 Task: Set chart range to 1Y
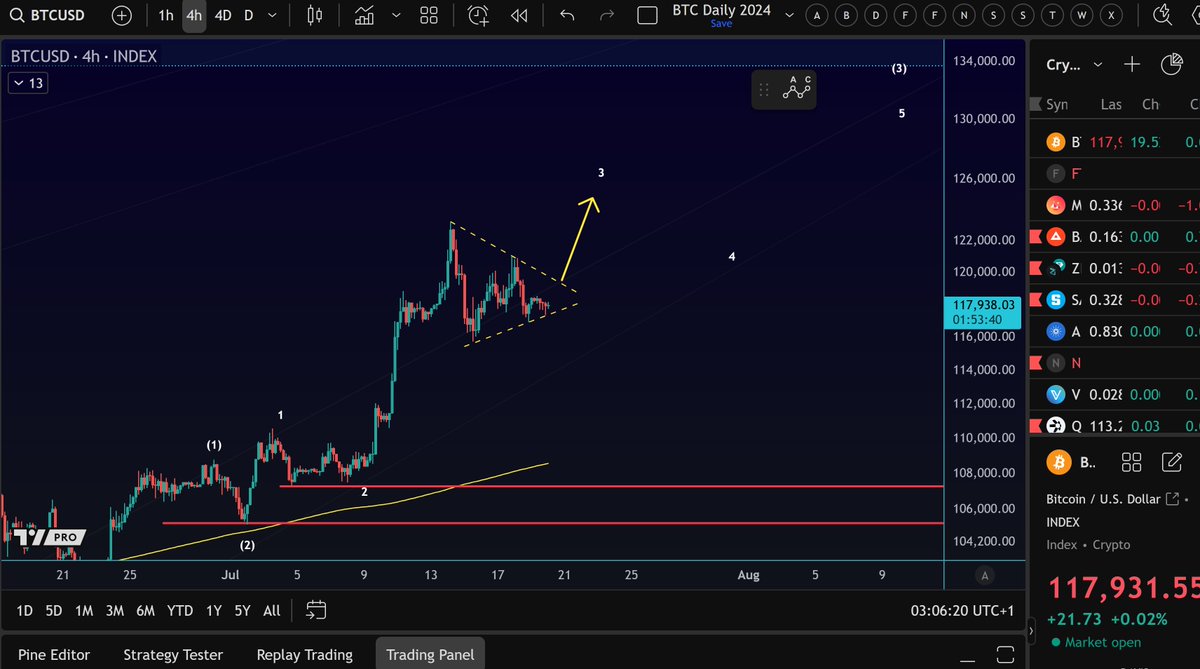click(x=214, y=610)
